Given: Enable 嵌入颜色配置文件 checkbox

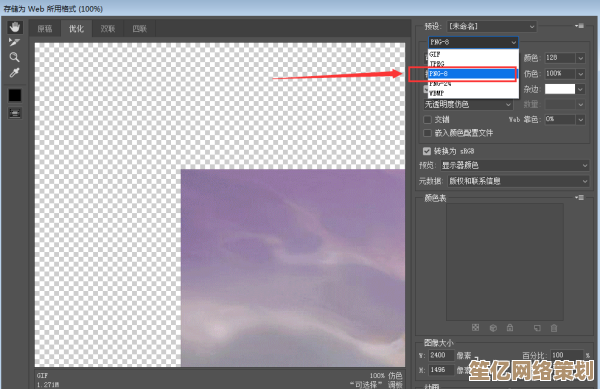Looking at the screenshot, I should pyautogui.click(x=427, y=133).
